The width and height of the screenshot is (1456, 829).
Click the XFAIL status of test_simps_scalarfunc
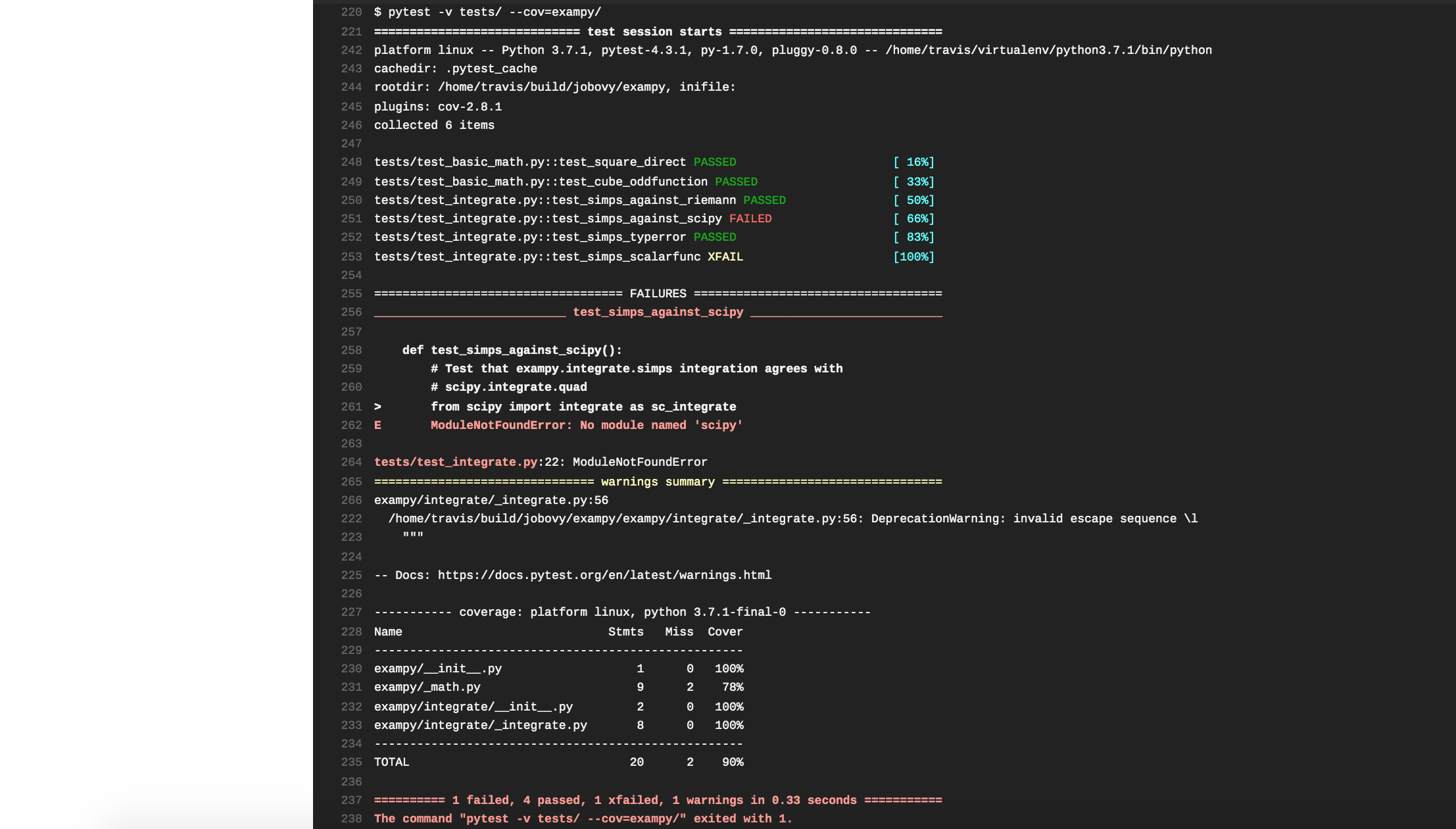[725, 257]
